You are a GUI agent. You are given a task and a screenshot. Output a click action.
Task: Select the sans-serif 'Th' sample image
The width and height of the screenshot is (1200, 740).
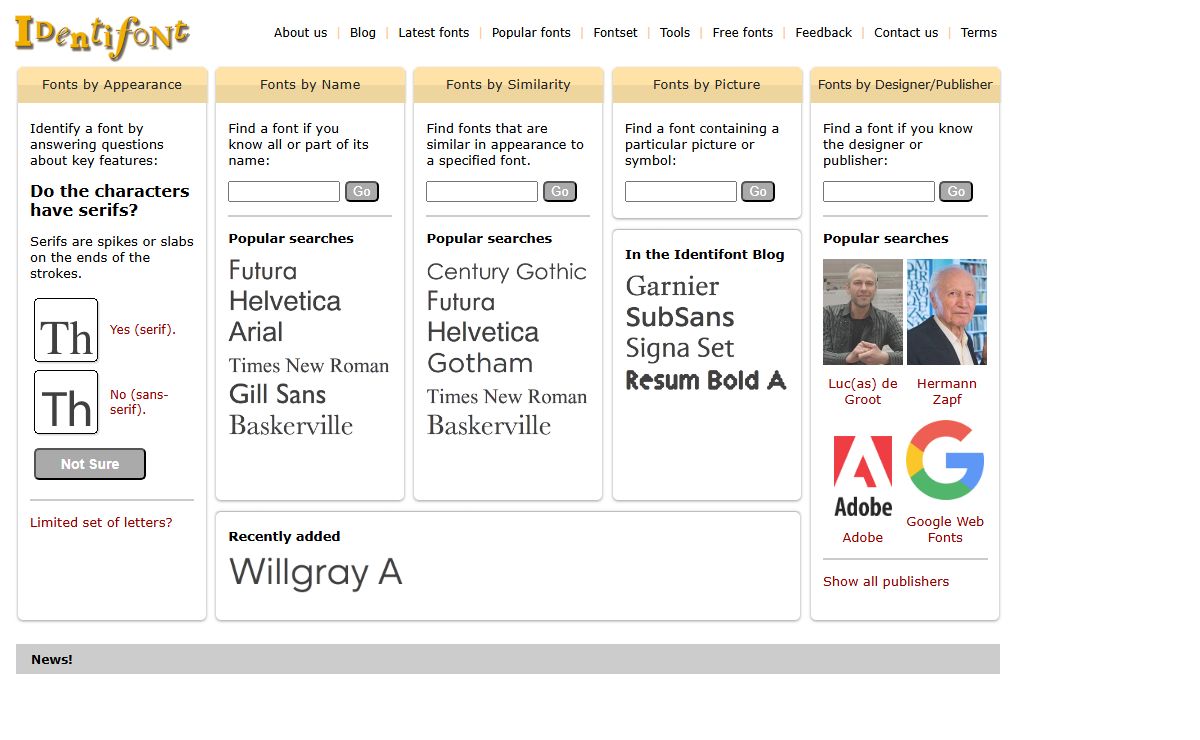[x=66, y=402]
